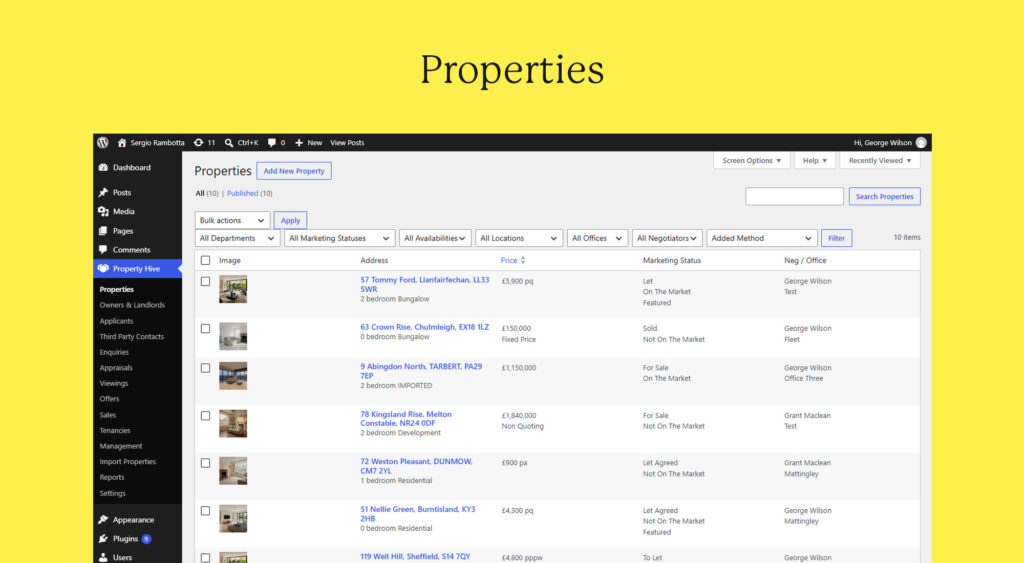Open the All Departments dropdown
1024x563 pixels.
tap(237, 238)
